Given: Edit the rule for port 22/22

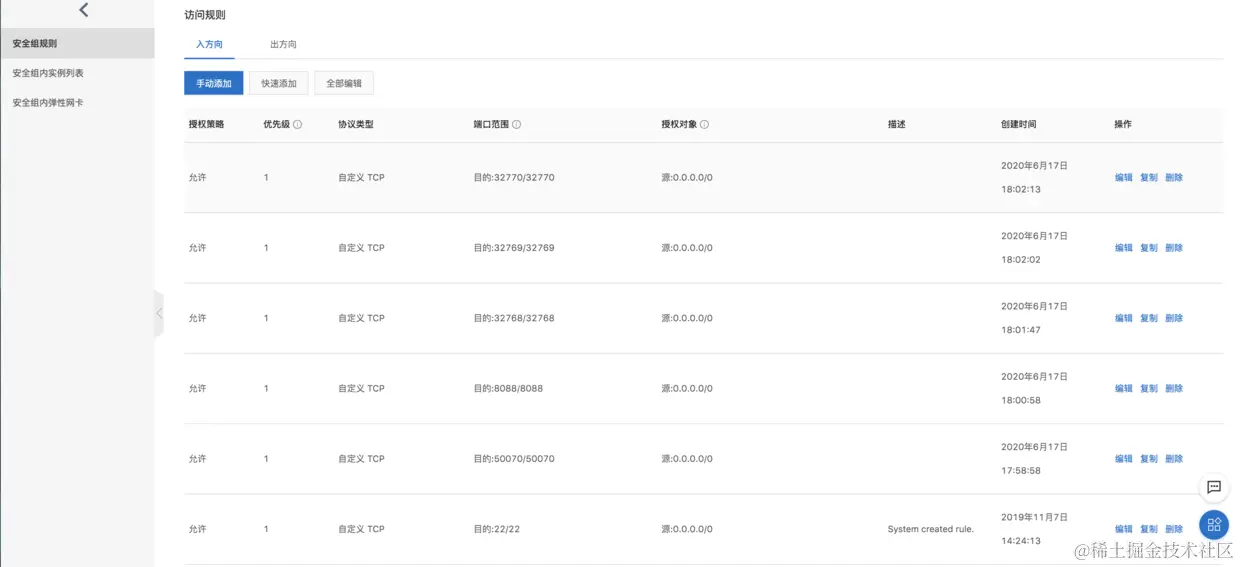Looking at the screenshot, I should pos(1124,529).
